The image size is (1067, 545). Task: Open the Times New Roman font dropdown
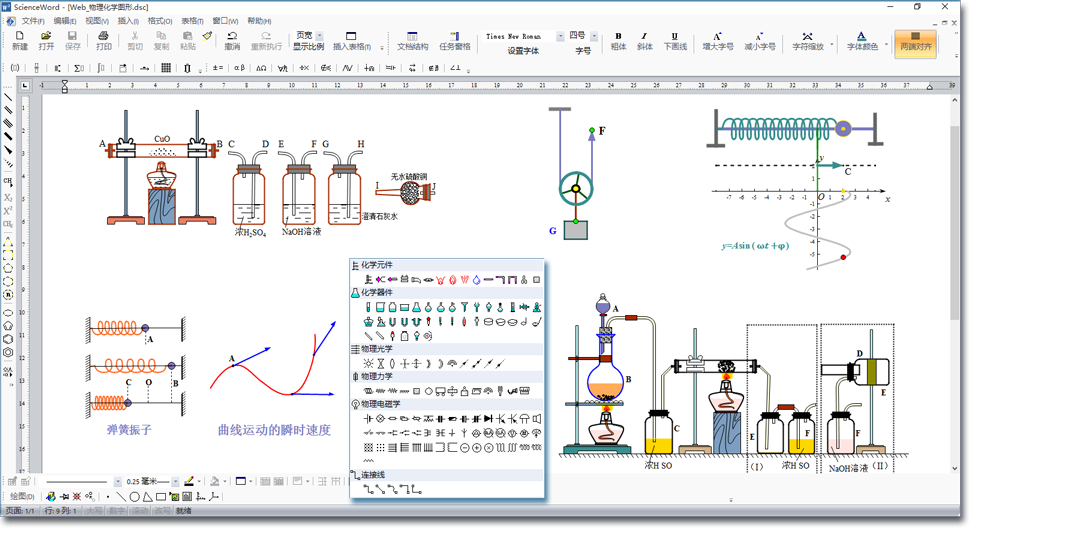(560, 37)
